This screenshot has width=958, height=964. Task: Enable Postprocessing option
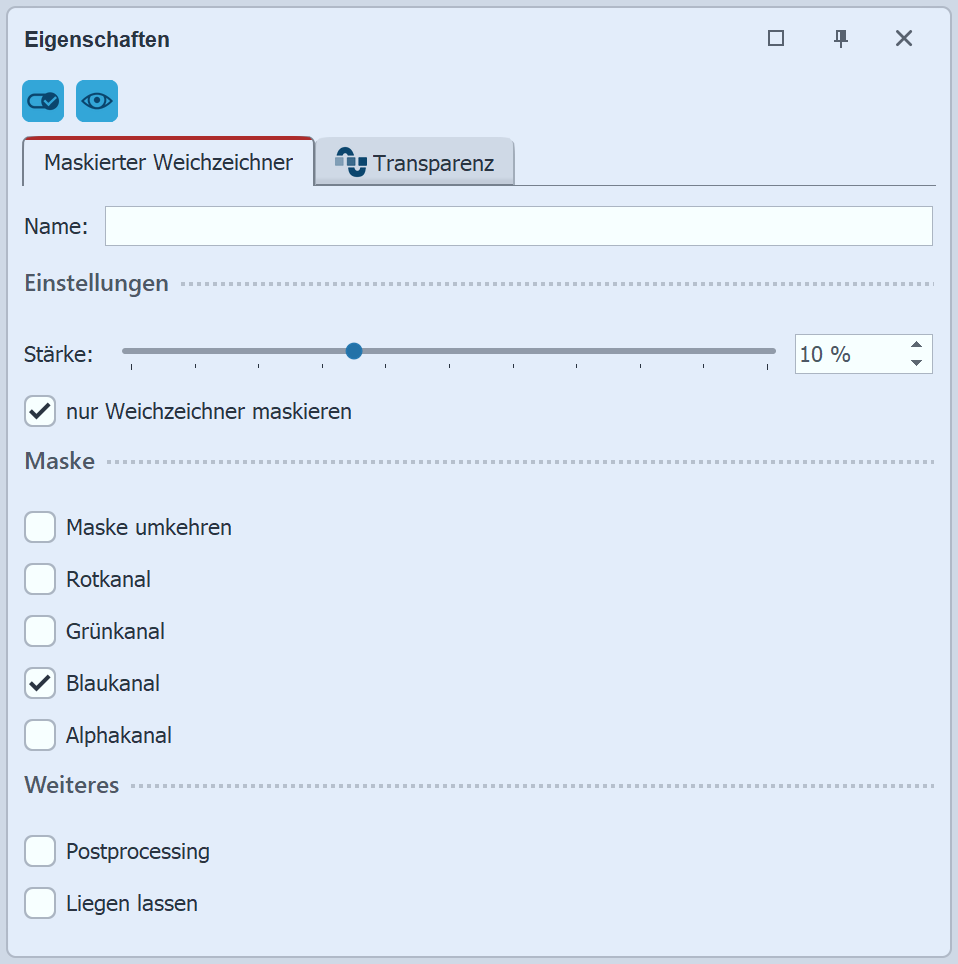40,852
